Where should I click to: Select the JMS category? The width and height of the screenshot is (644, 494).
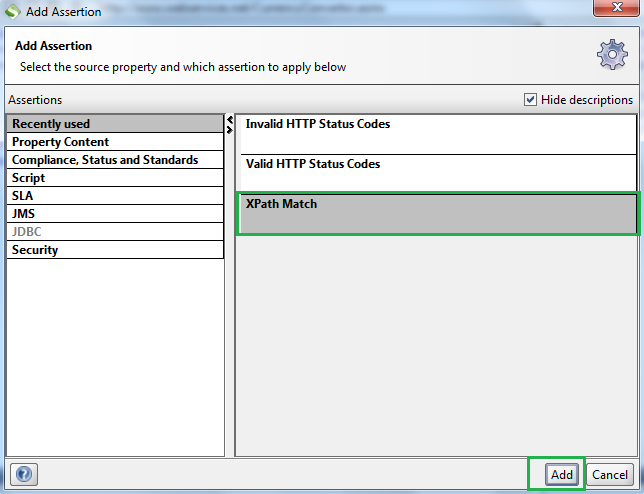115,214
